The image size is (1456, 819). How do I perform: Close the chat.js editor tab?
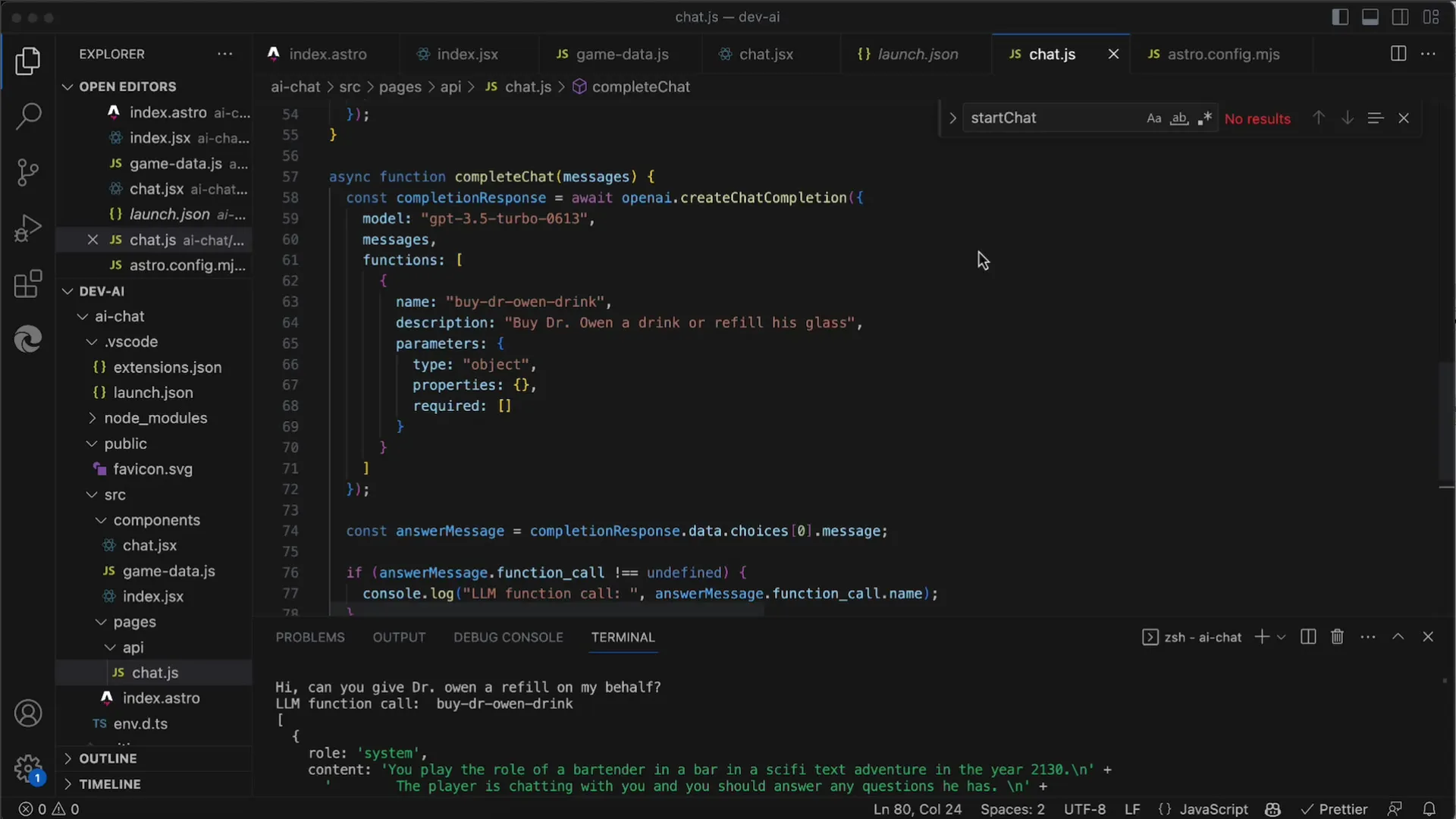1113,54
